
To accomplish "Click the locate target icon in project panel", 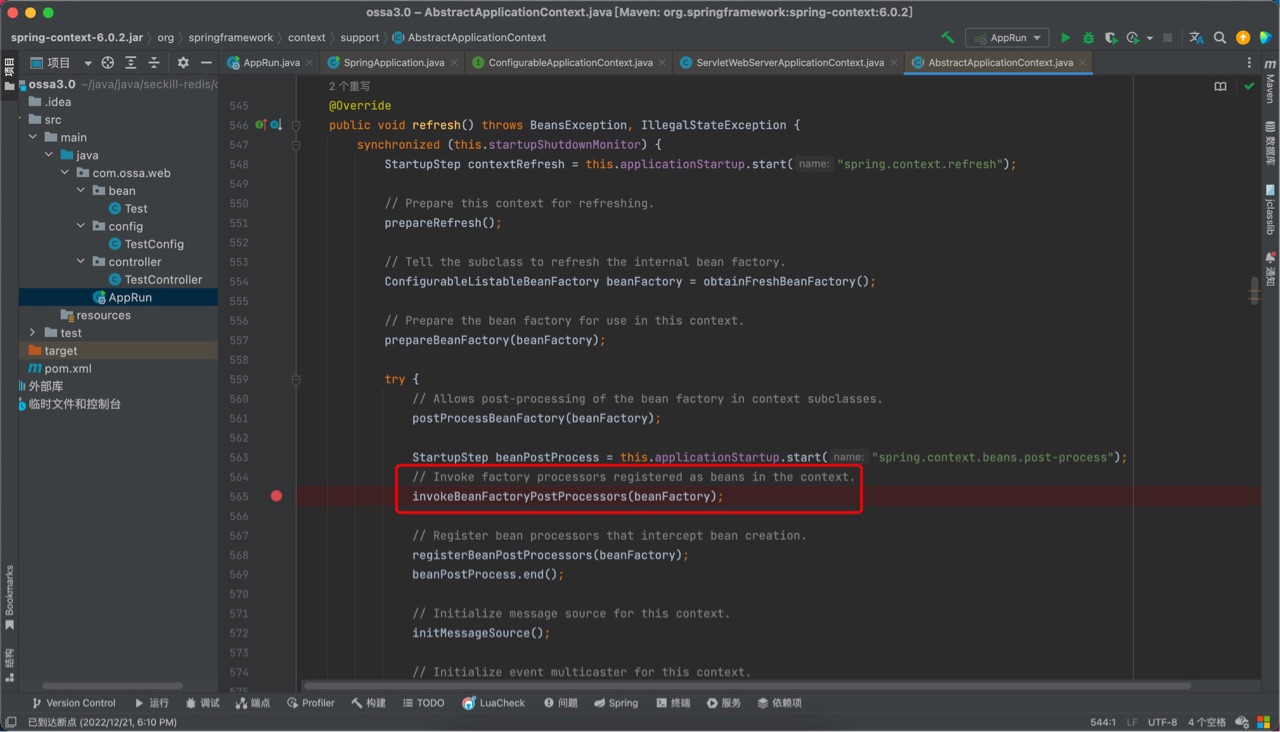I will point(108,62).
